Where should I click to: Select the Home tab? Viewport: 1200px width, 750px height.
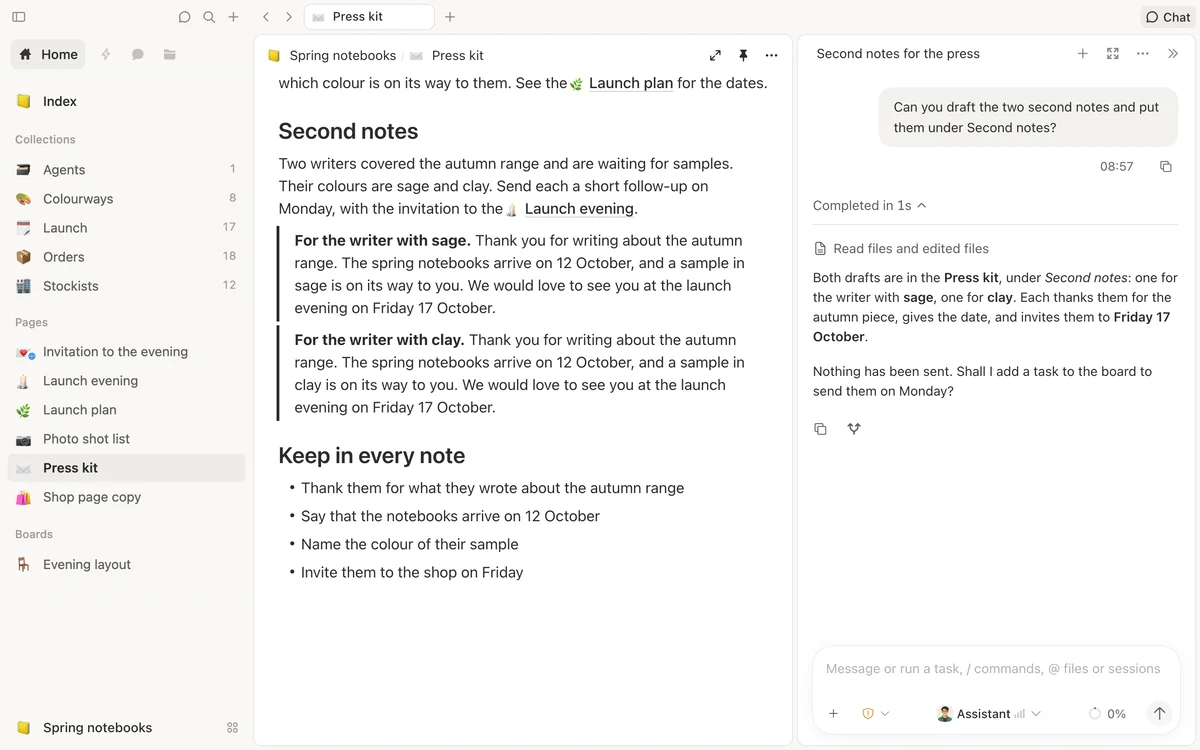(x=48, y=54)
